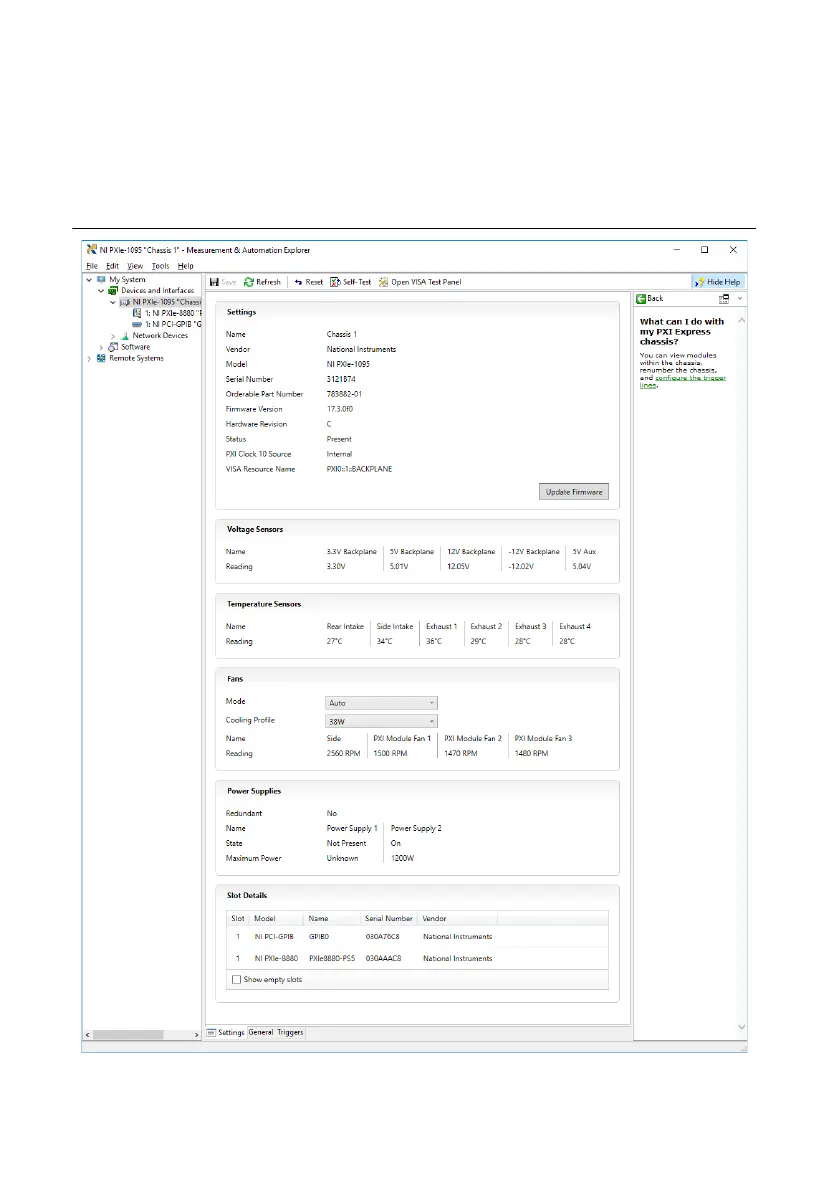Click tree scrollbar right arrow
This screenshot has width=840, height=1192.
point(197,1035)
